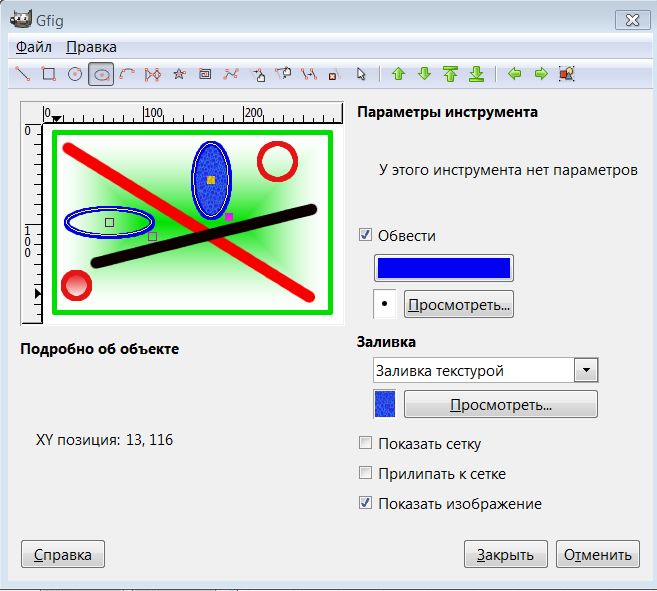The height and width of the screenshot is (591, 657).
Task: Raise selected object with single up arrow
Action: pos(398,74)
